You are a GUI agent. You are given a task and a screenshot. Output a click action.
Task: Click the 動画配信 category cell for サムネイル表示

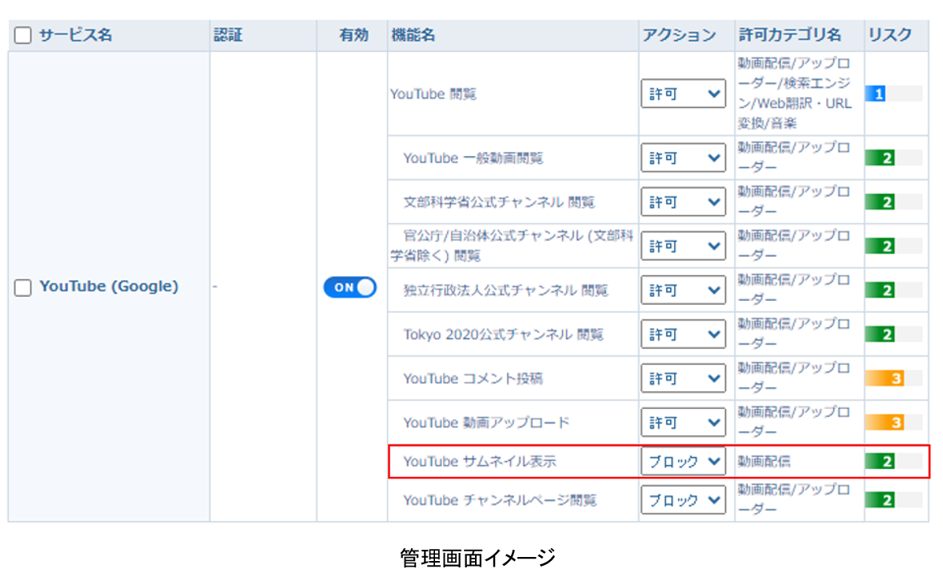(x=764, y=461)
